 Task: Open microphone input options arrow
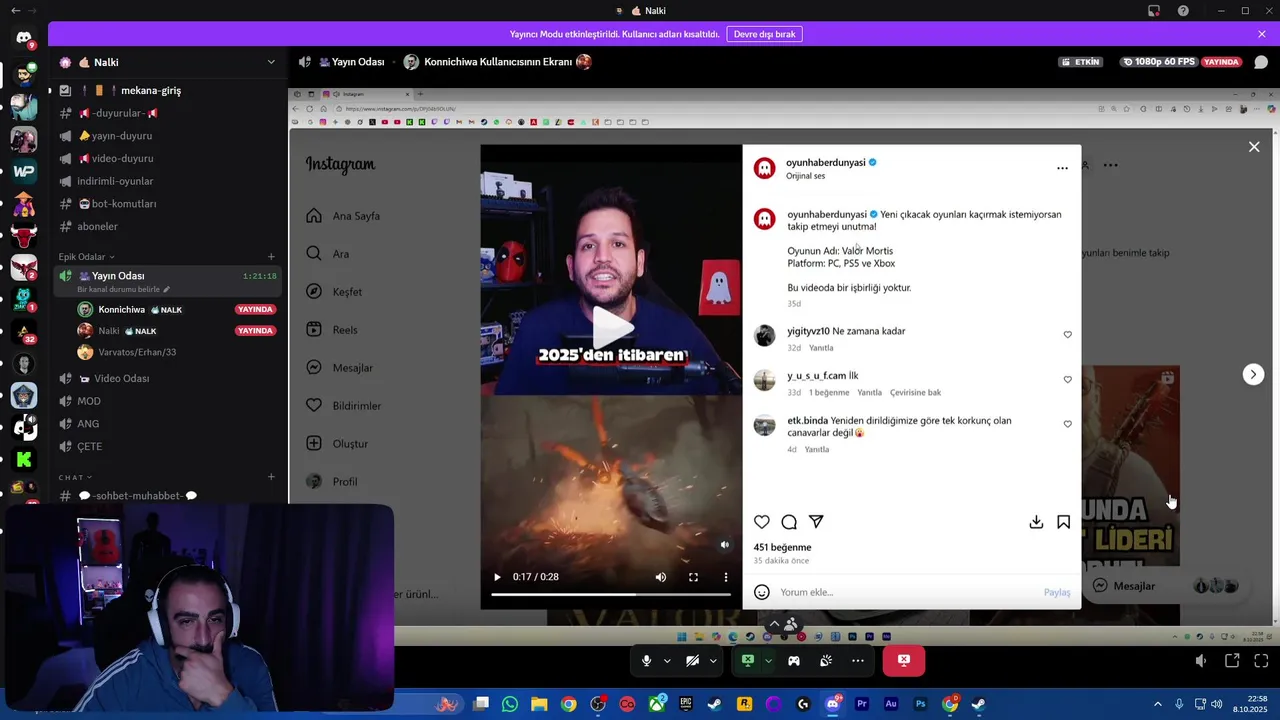point(667,661)
